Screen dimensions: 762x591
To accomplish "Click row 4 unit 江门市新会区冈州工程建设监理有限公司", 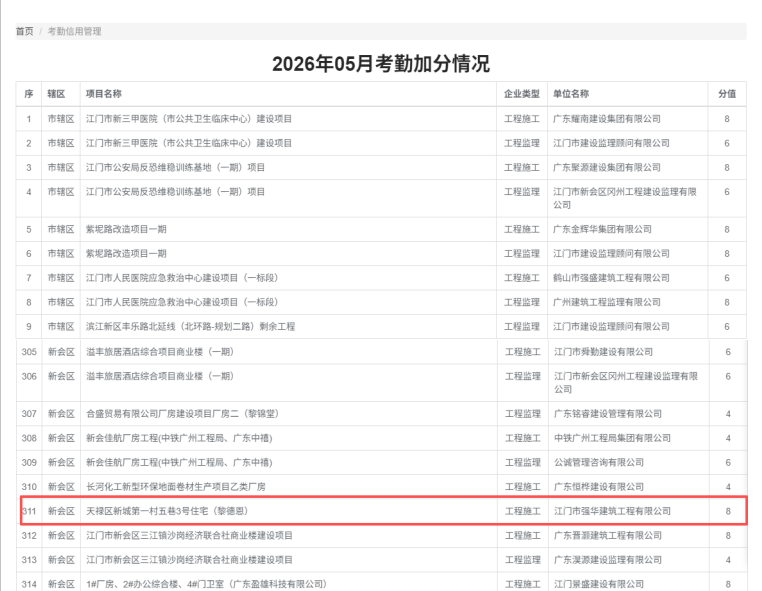I will 625,198.
